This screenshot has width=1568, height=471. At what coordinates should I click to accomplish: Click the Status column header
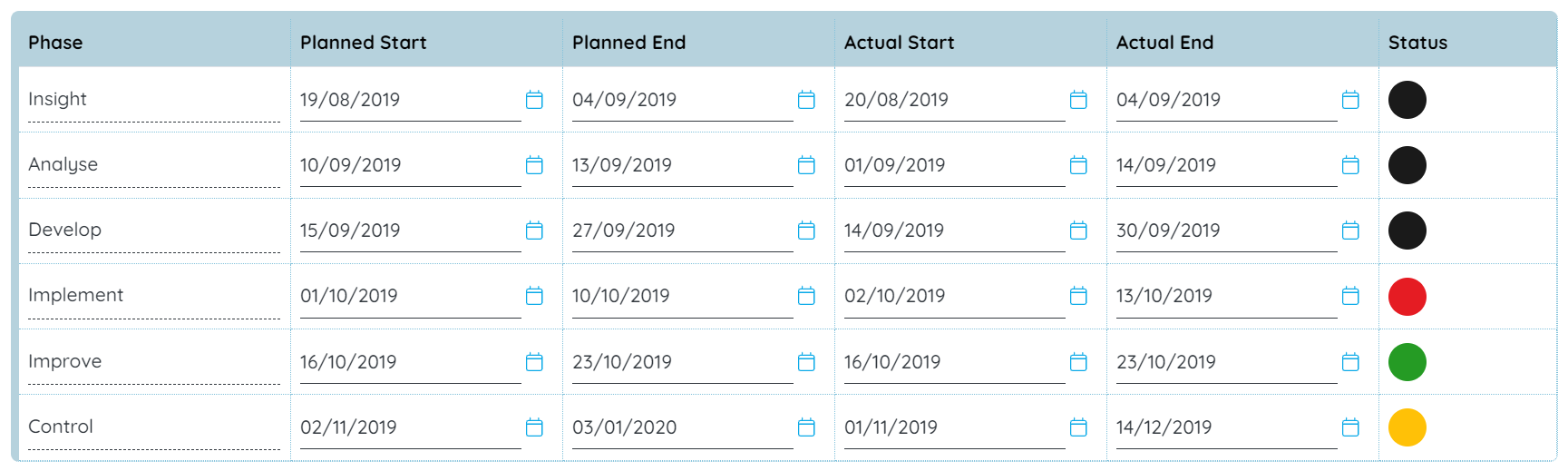1417,43
